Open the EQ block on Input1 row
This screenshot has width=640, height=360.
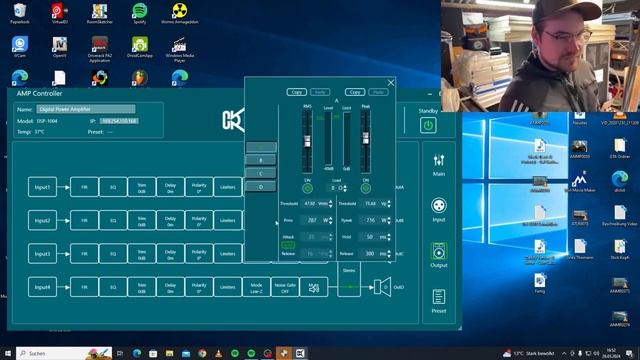pyautogui.click(x=113, y=187)
